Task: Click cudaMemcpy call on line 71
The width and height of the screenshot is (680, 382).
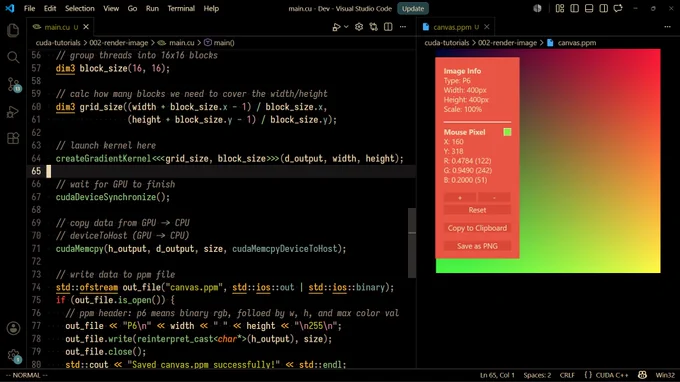Action: point(80,249)
